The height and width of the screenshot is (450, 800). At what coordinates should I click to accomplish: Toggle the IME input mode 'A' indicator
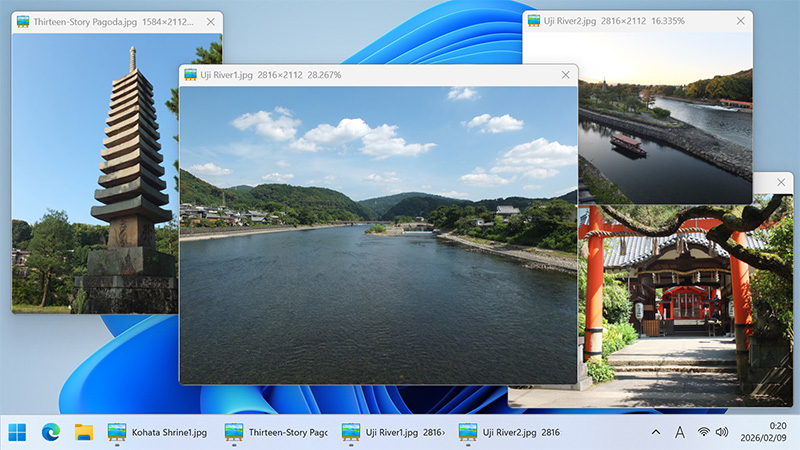tap(680, 432)
